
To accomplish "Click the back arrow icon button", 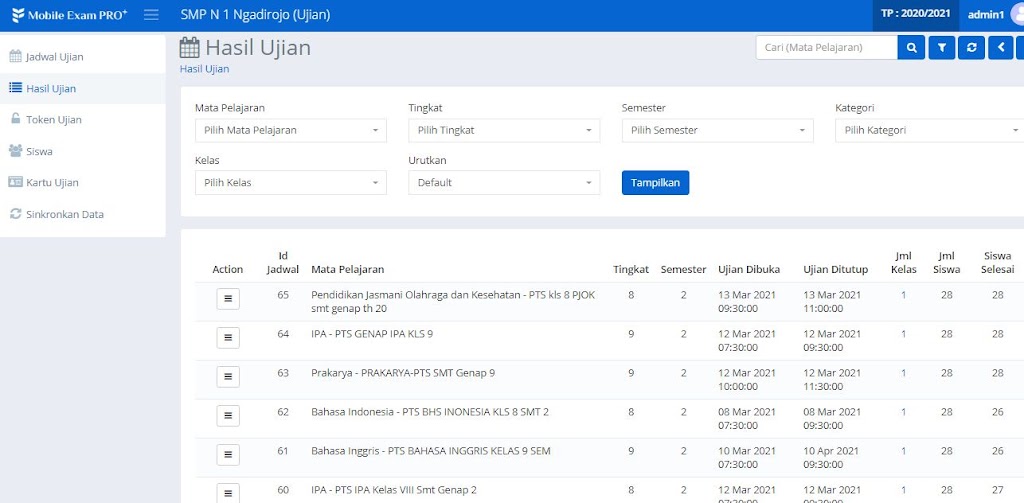I will tap(1001, 48).
